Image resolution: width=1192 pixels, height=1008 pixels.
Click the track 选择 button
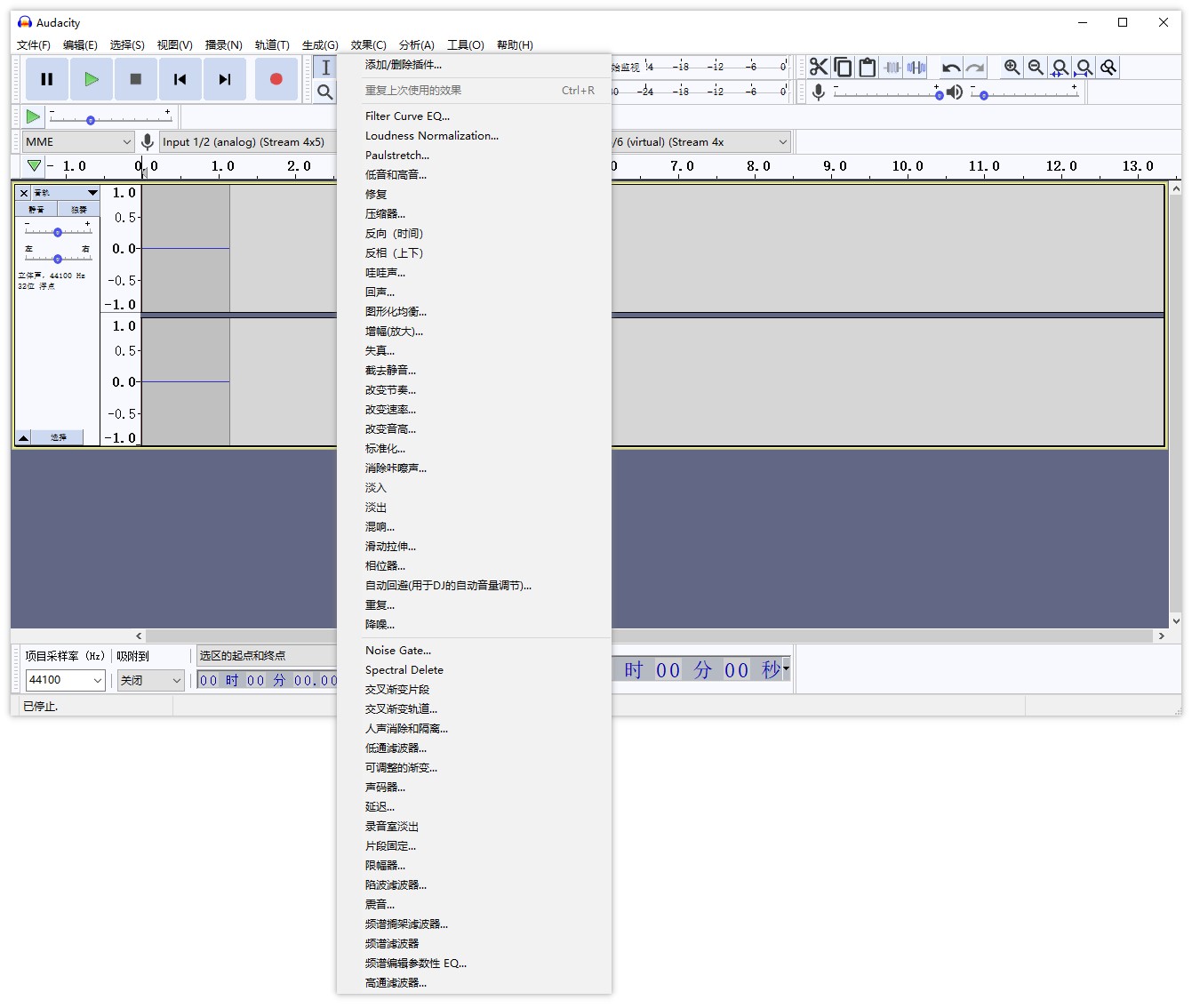tap(59, 437)
